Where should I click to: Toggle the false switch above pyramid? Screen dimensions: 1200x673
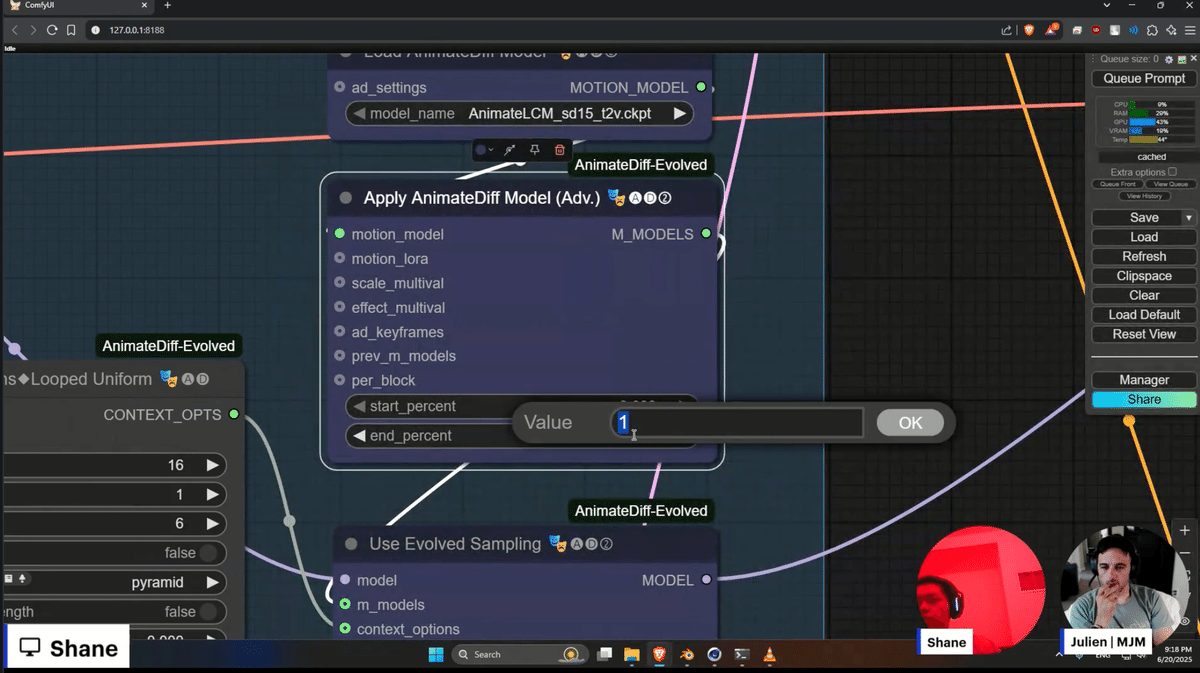click(x=208, y=553)
